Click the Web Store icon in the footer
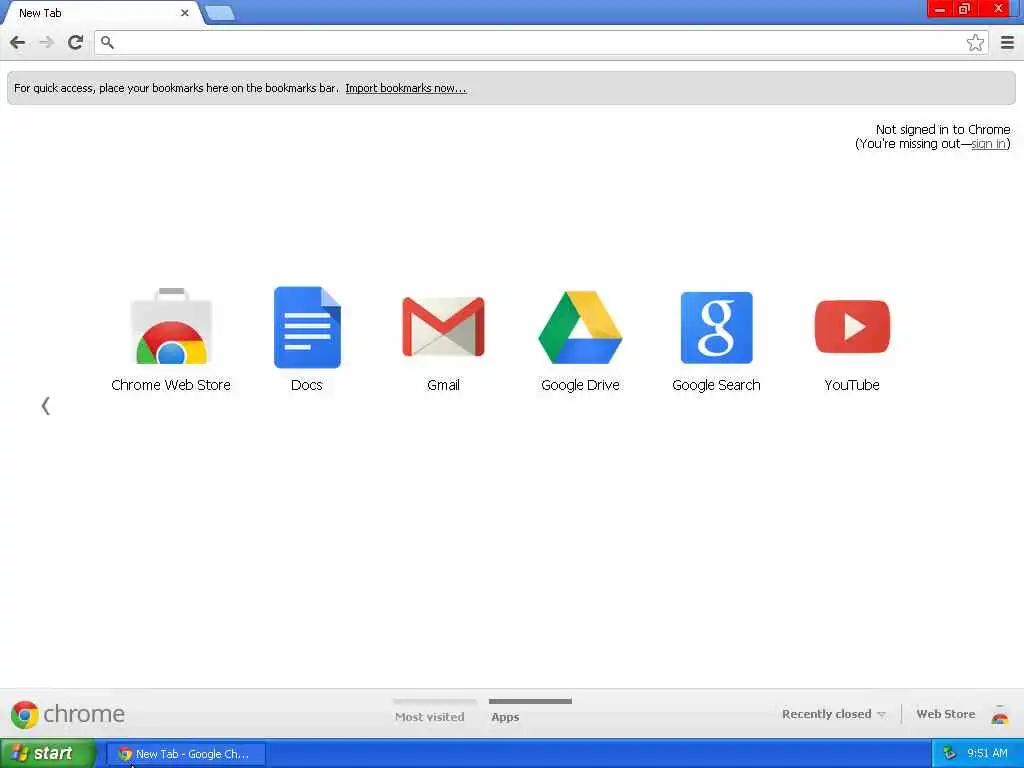 [999, 714]
